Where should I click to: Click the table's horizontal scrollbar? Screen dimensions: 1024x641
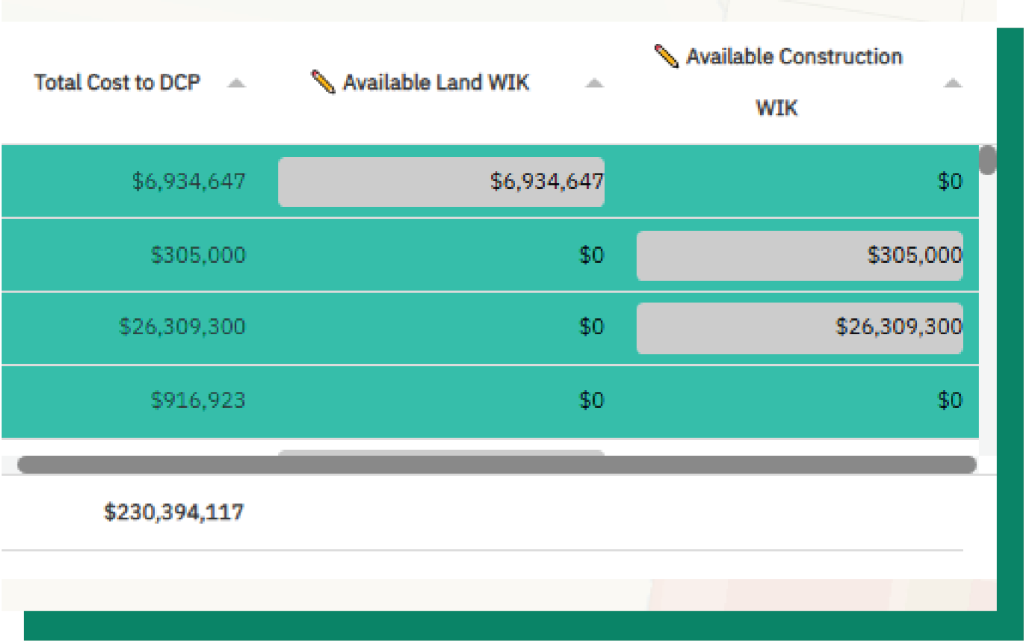pos(496,465)
